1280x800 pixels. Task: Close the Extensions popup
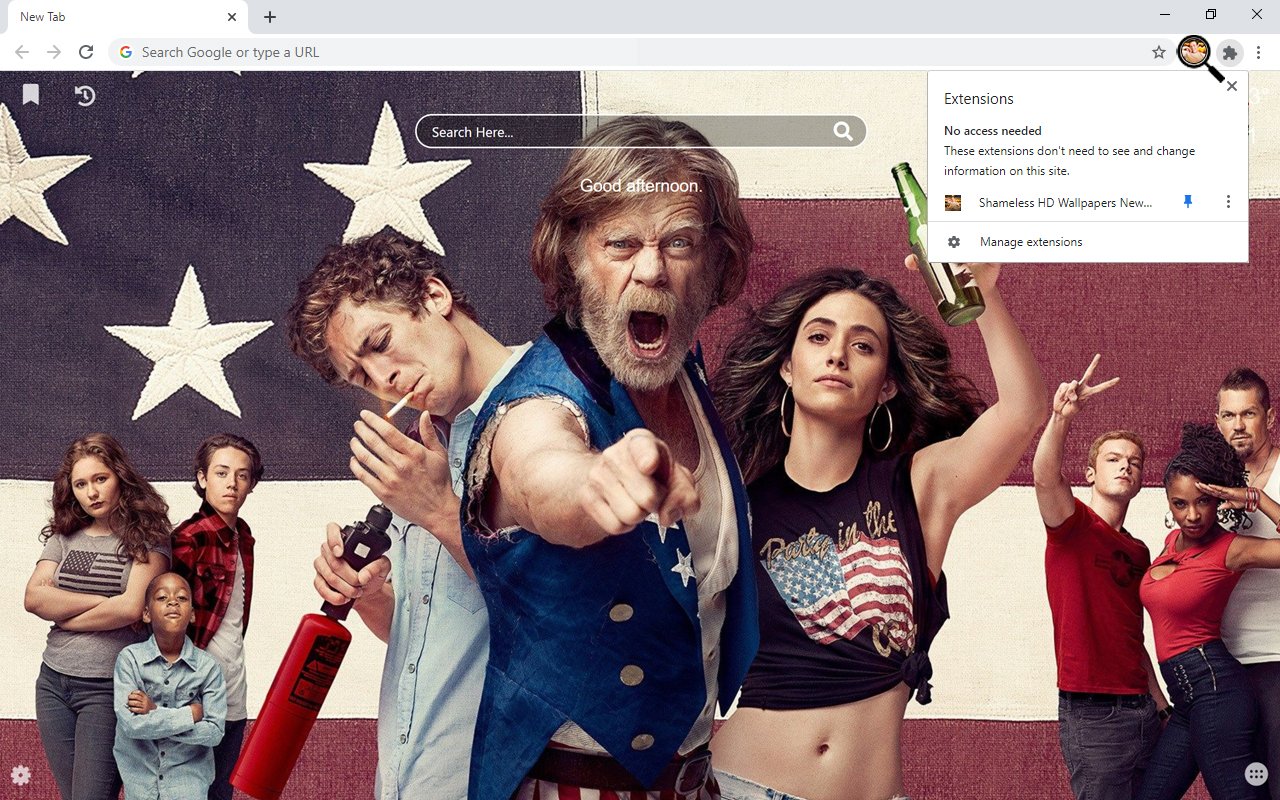tap(1232, 86)
